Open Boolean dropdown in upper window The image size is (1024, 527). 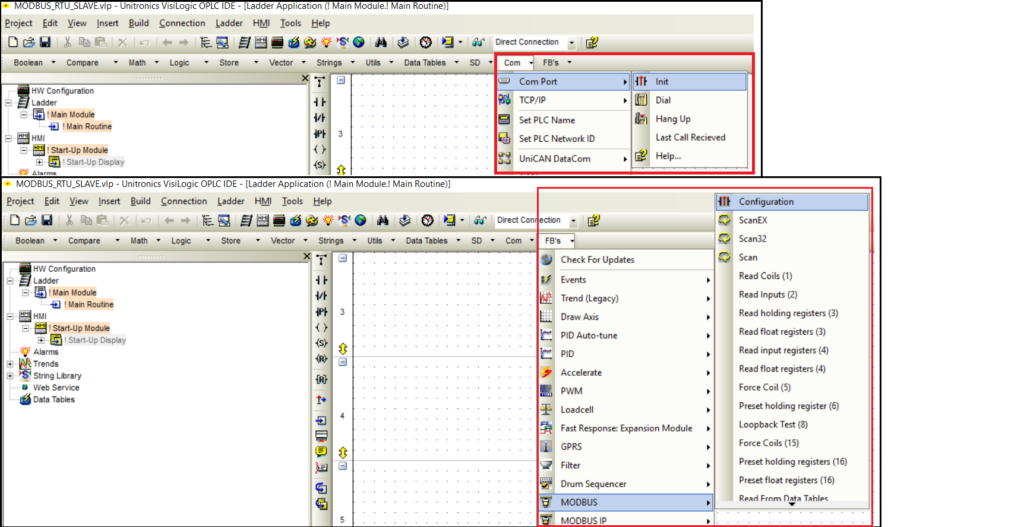coord(54,63)
